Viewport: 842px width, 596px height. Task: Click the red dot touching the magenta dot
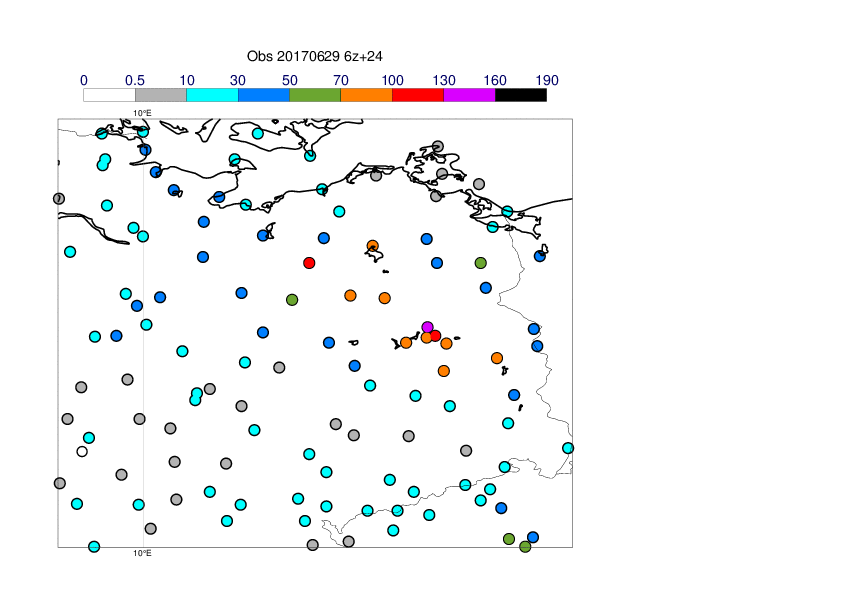pyautogui.click(x=435, y=336)
